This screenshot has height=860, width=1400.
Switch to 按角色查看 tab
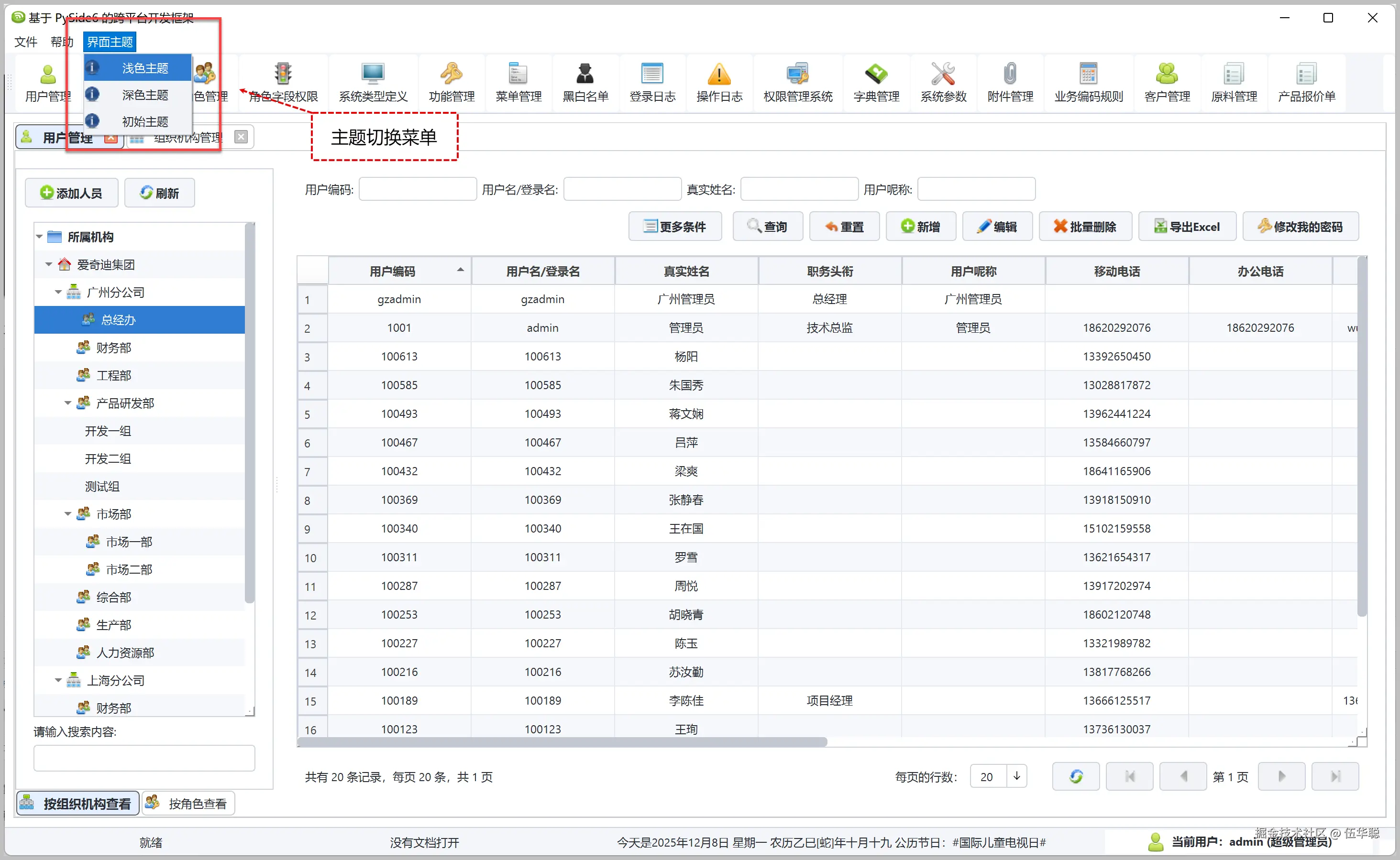click(x=188, y=803)
